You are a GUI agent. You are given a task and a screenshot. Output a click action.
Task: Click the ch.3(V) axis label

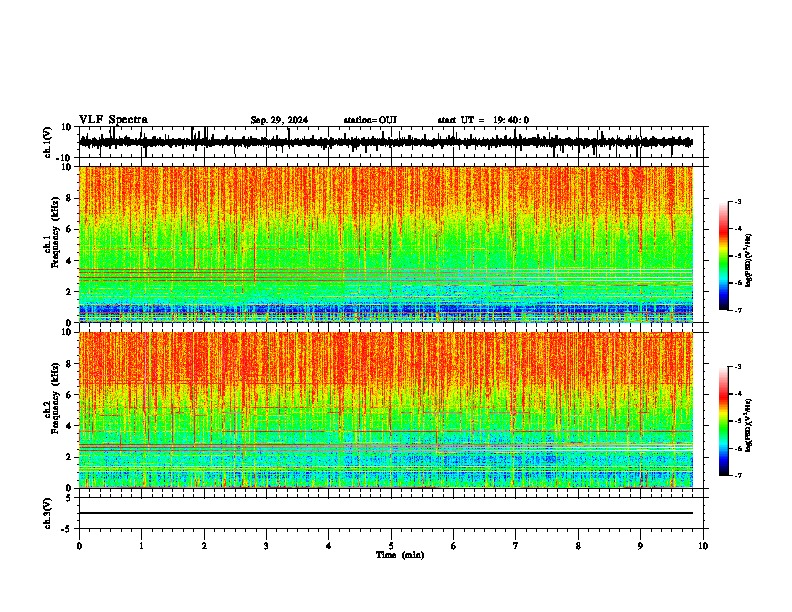[48, 513]
